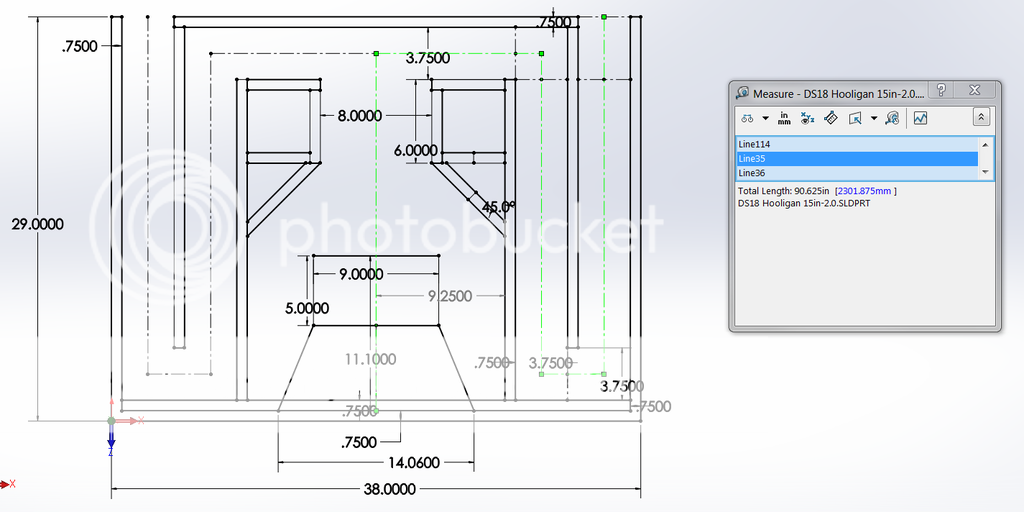This screenshot has width=1024, height=512.
Task: Toggle Show XYZ Measurements icon
Action: point(808,118)
